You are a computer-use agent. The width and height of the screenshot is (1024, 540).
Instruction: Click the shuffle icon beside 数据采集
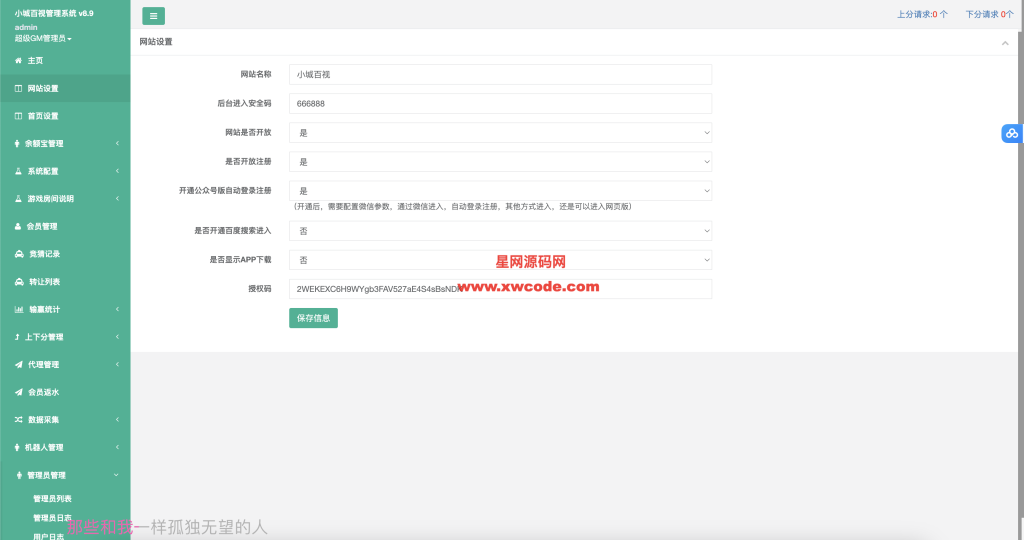coord(18,420)
